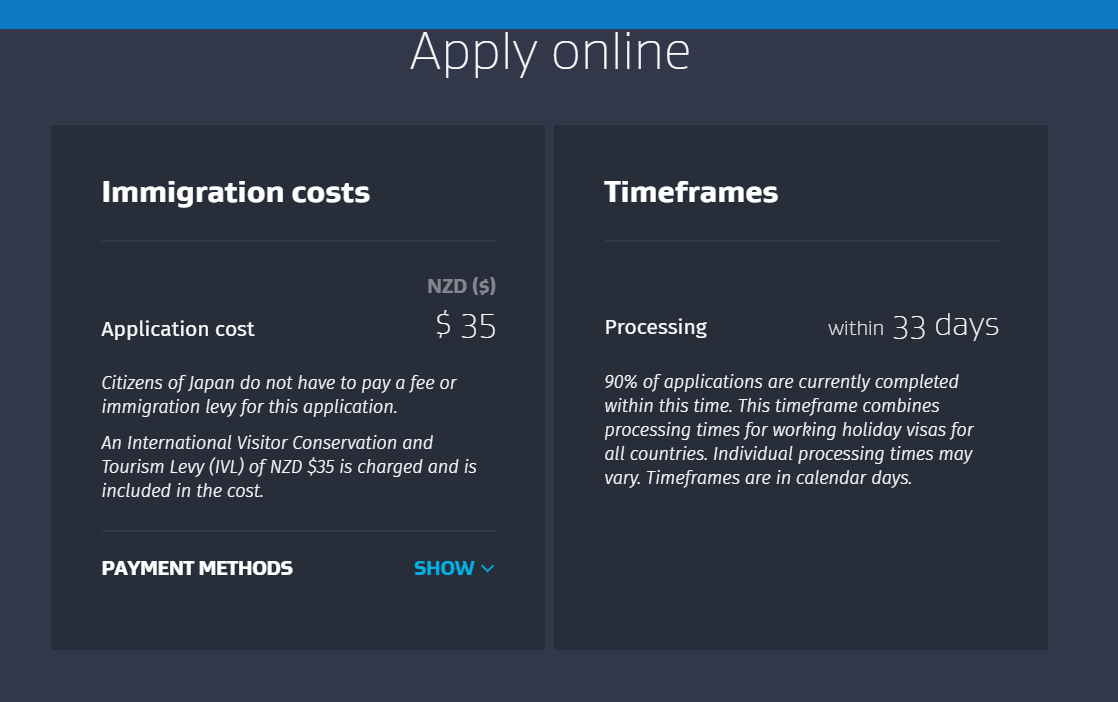Click the Immigration costs heading
1118x702 pixels.
pos(235,192)
